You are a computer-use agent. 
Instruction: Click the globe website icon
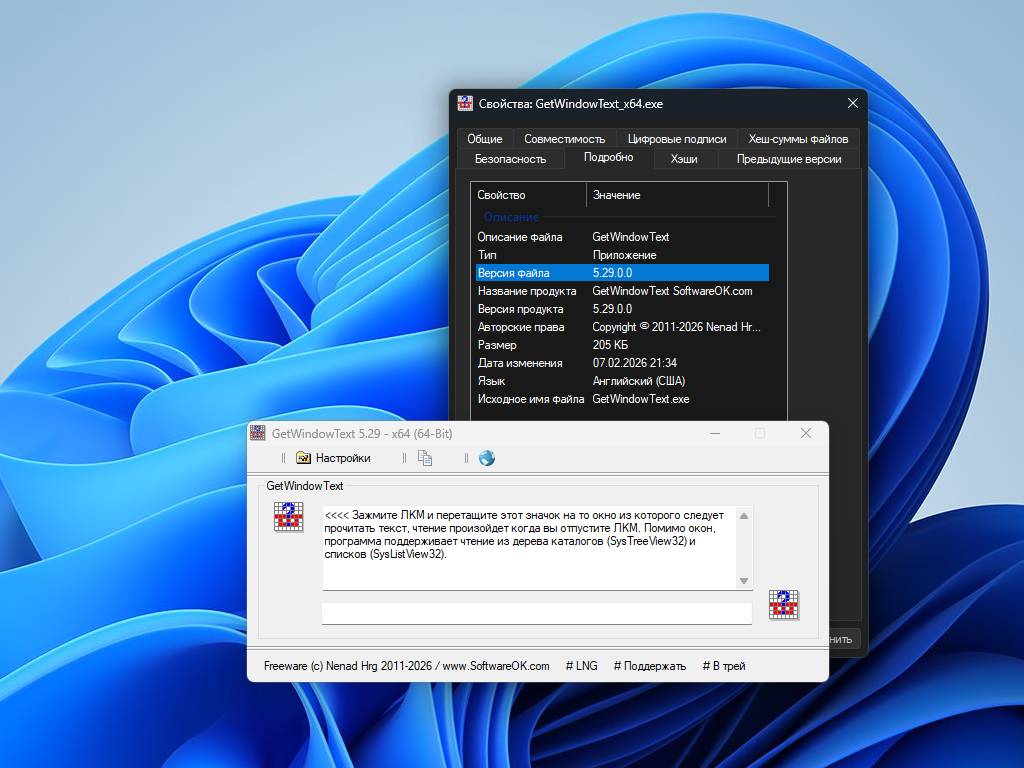[487, 458]
